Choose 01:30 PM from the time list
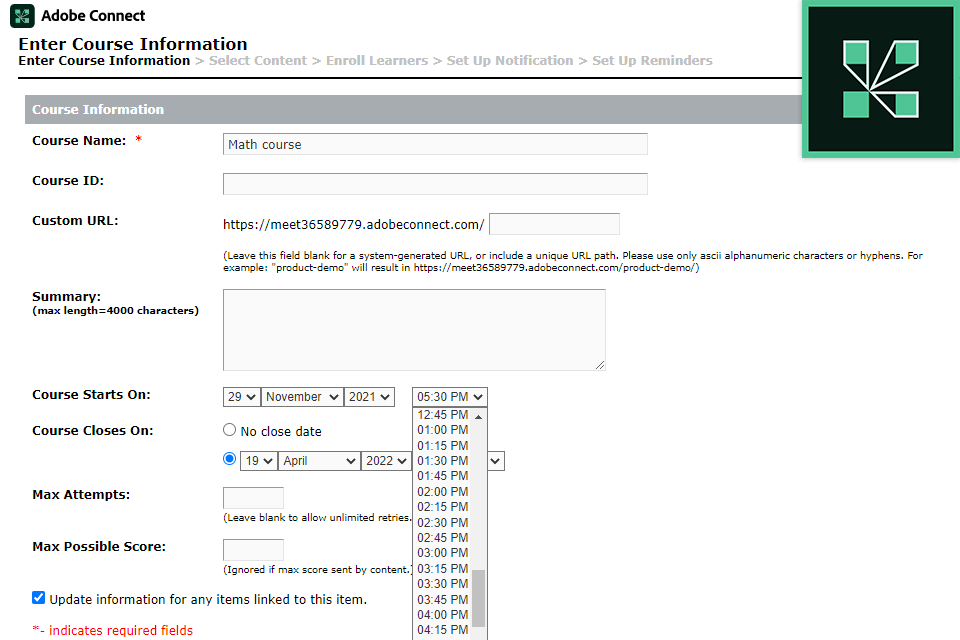The width and height of the screenshot is (960, 640). tap(443, 461)
